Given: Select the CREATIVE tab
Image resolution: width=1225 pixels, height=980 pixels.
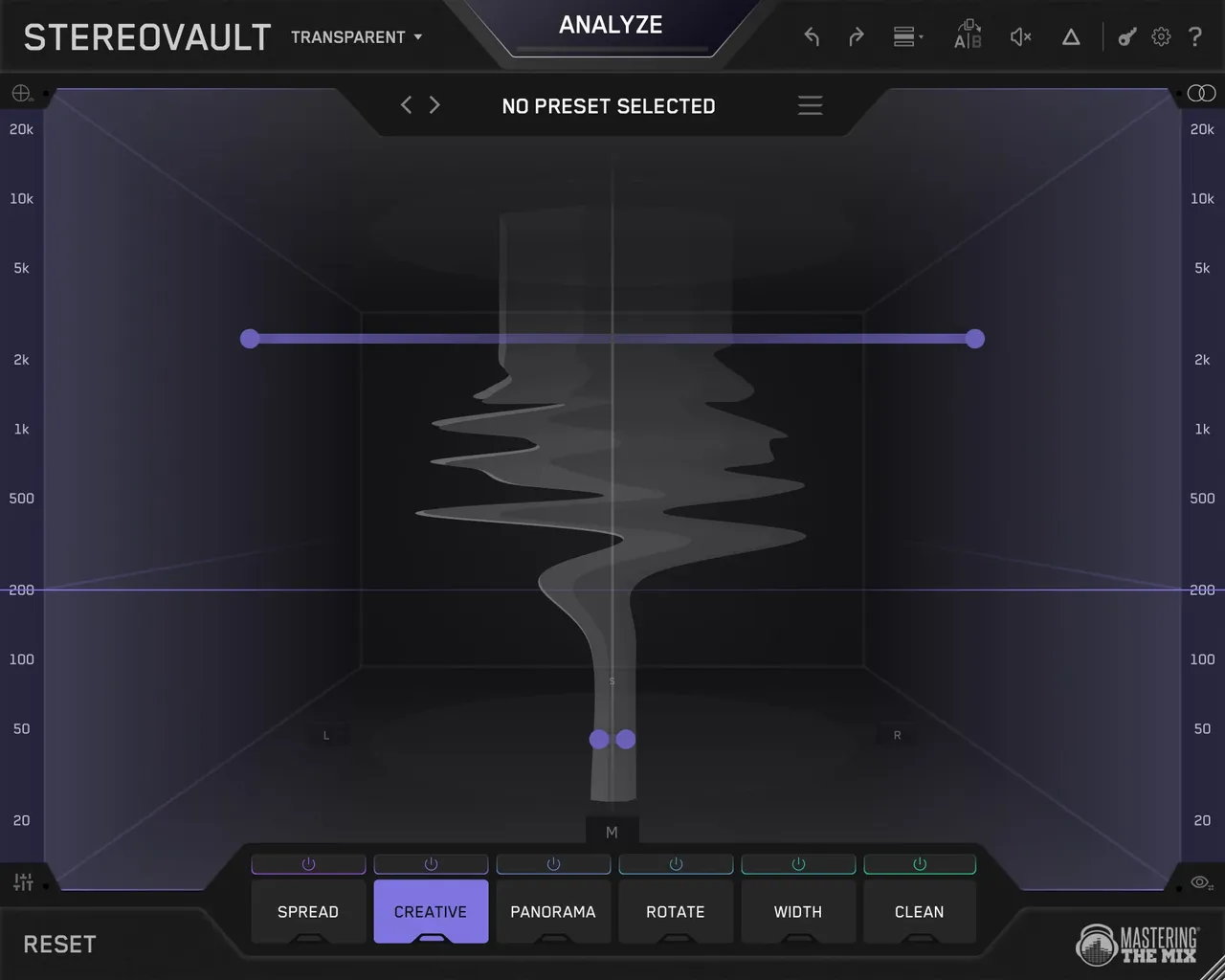Looking at the screenshot, I should coord(431,912).
